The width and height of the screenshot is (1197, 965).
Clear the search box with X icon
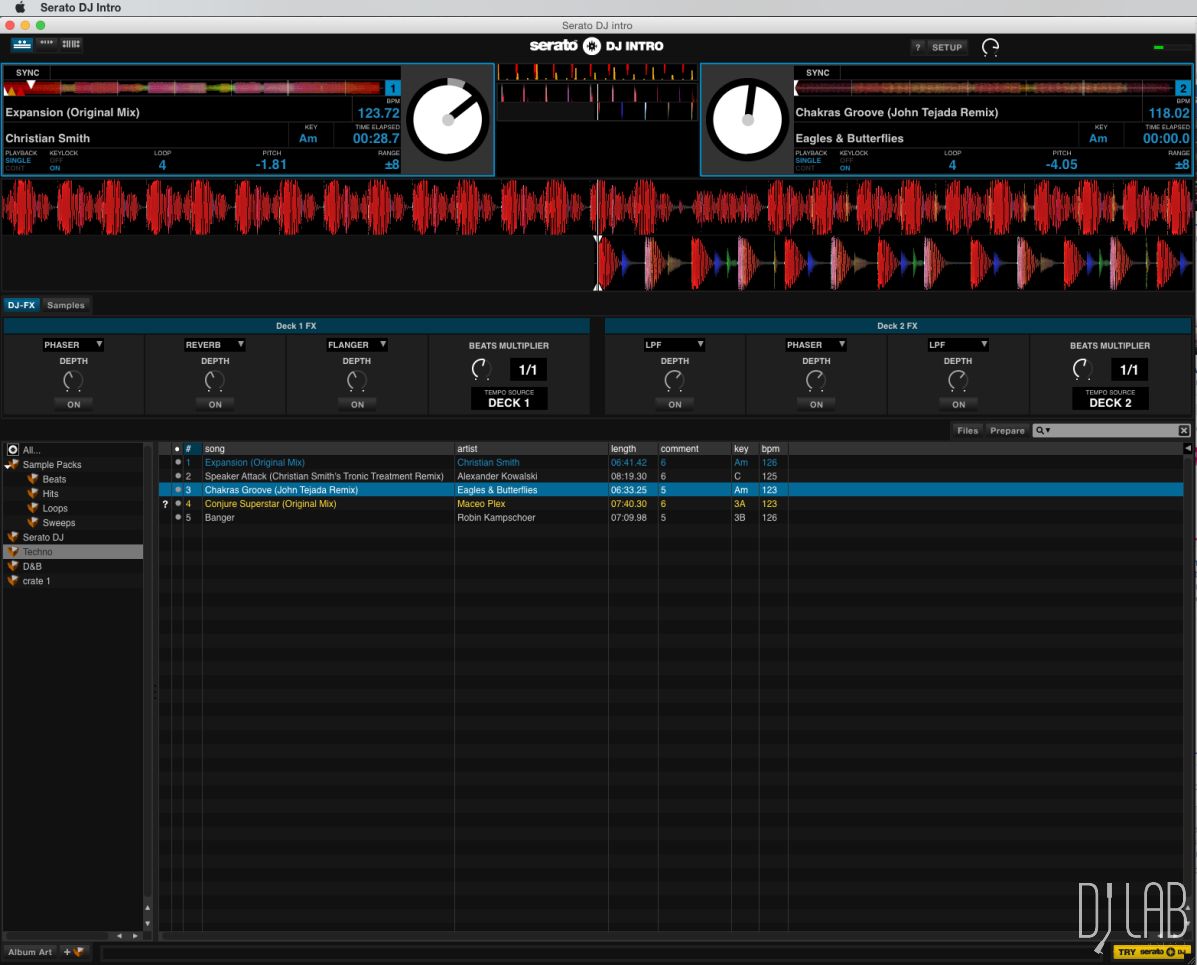point(1184,431)
